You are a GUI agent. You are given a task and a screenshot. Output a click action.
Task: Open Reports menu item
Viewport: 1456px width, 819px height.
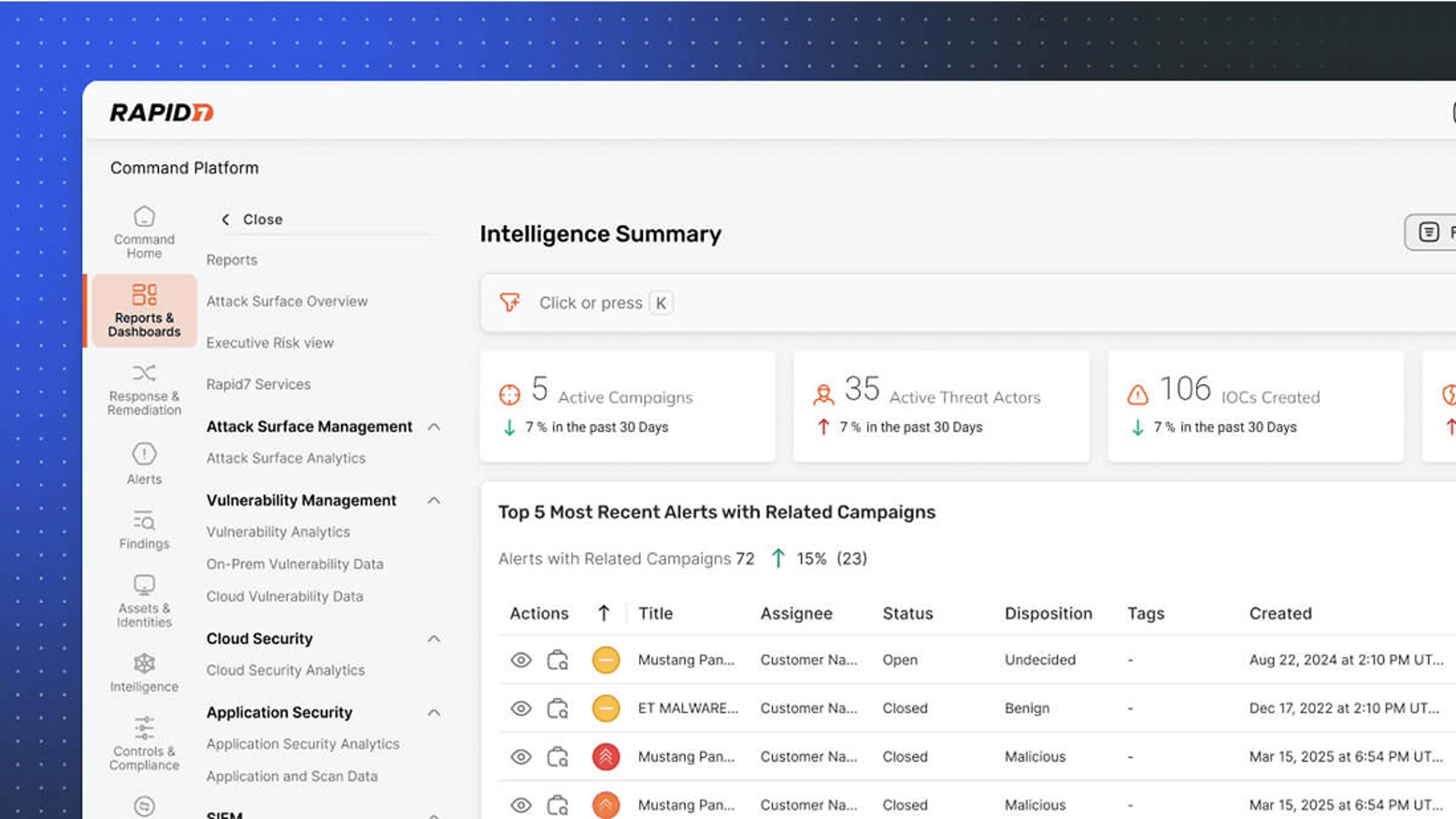point(232,260)
